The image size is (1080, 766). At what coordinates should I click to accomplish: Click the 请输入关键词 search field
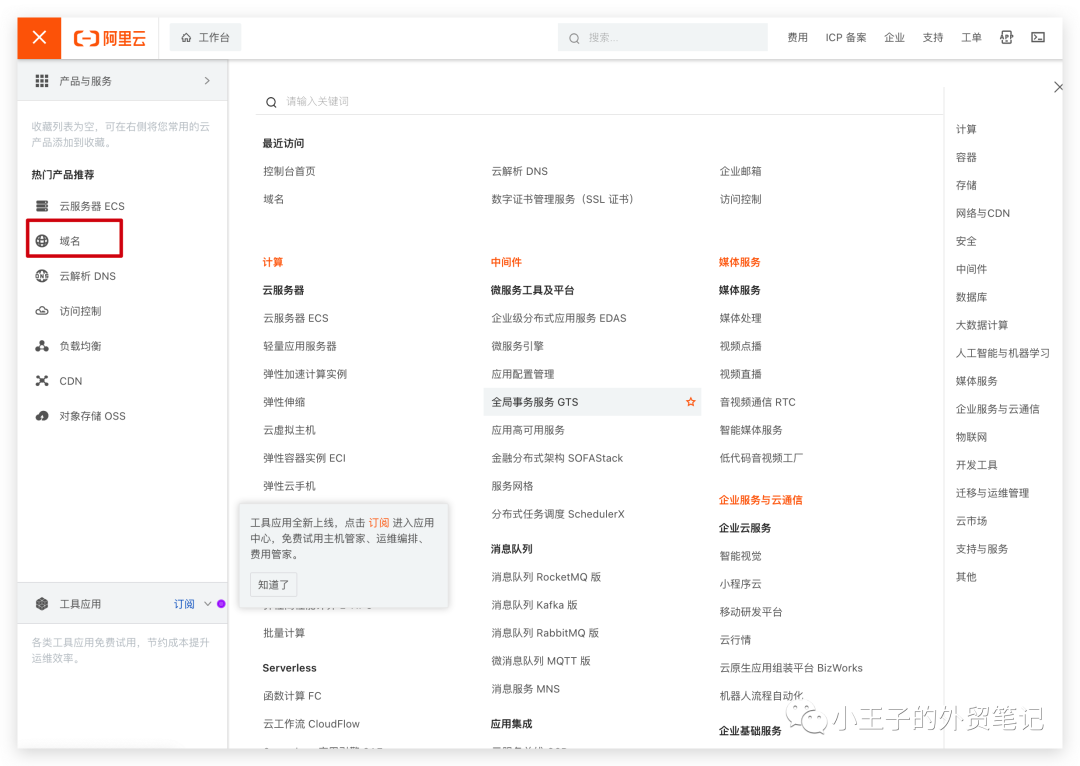[599, 101]
